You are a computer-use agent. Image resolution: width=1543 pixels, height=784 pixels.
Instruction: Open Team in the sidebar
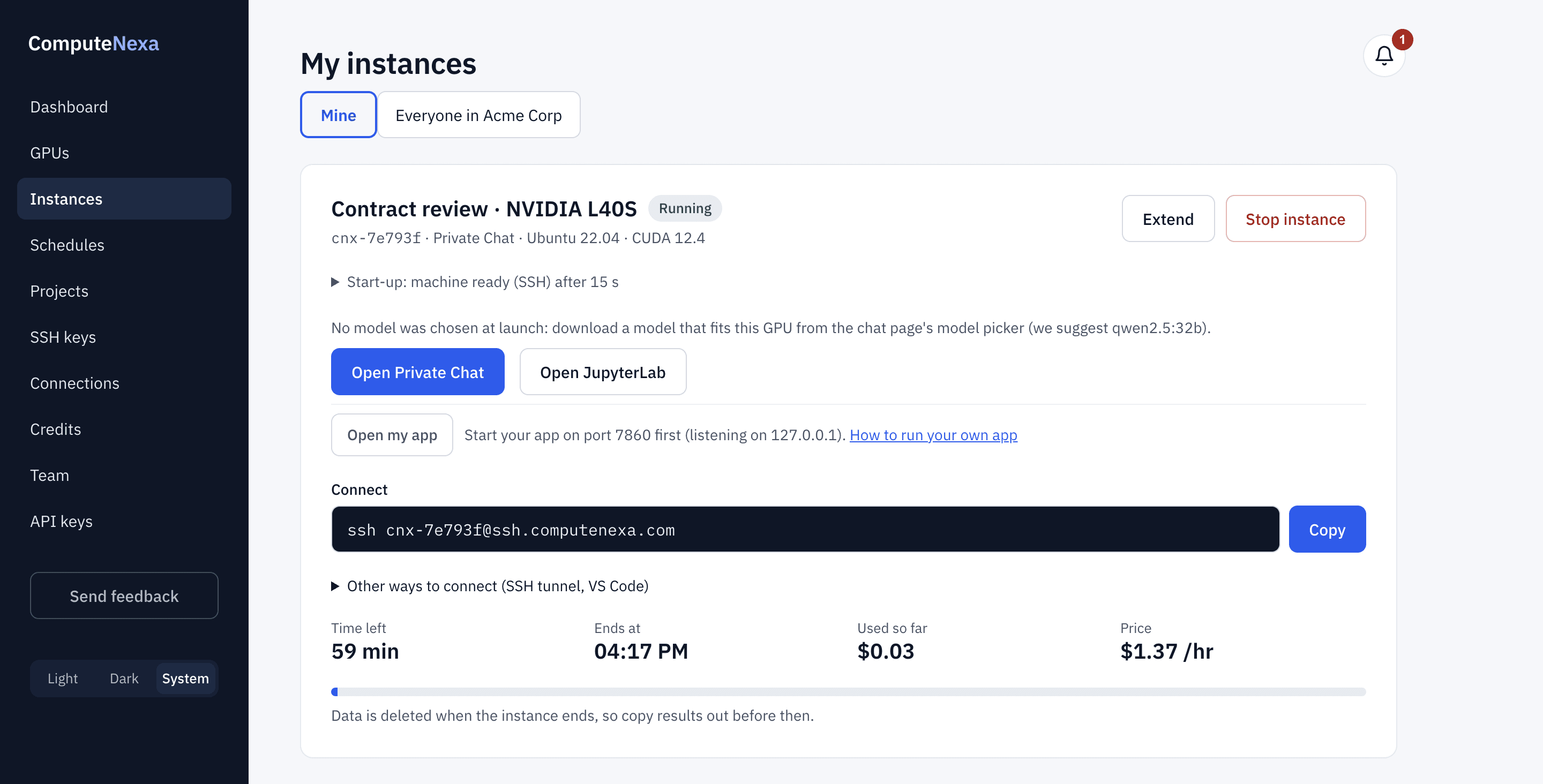(x=124, y=476)
